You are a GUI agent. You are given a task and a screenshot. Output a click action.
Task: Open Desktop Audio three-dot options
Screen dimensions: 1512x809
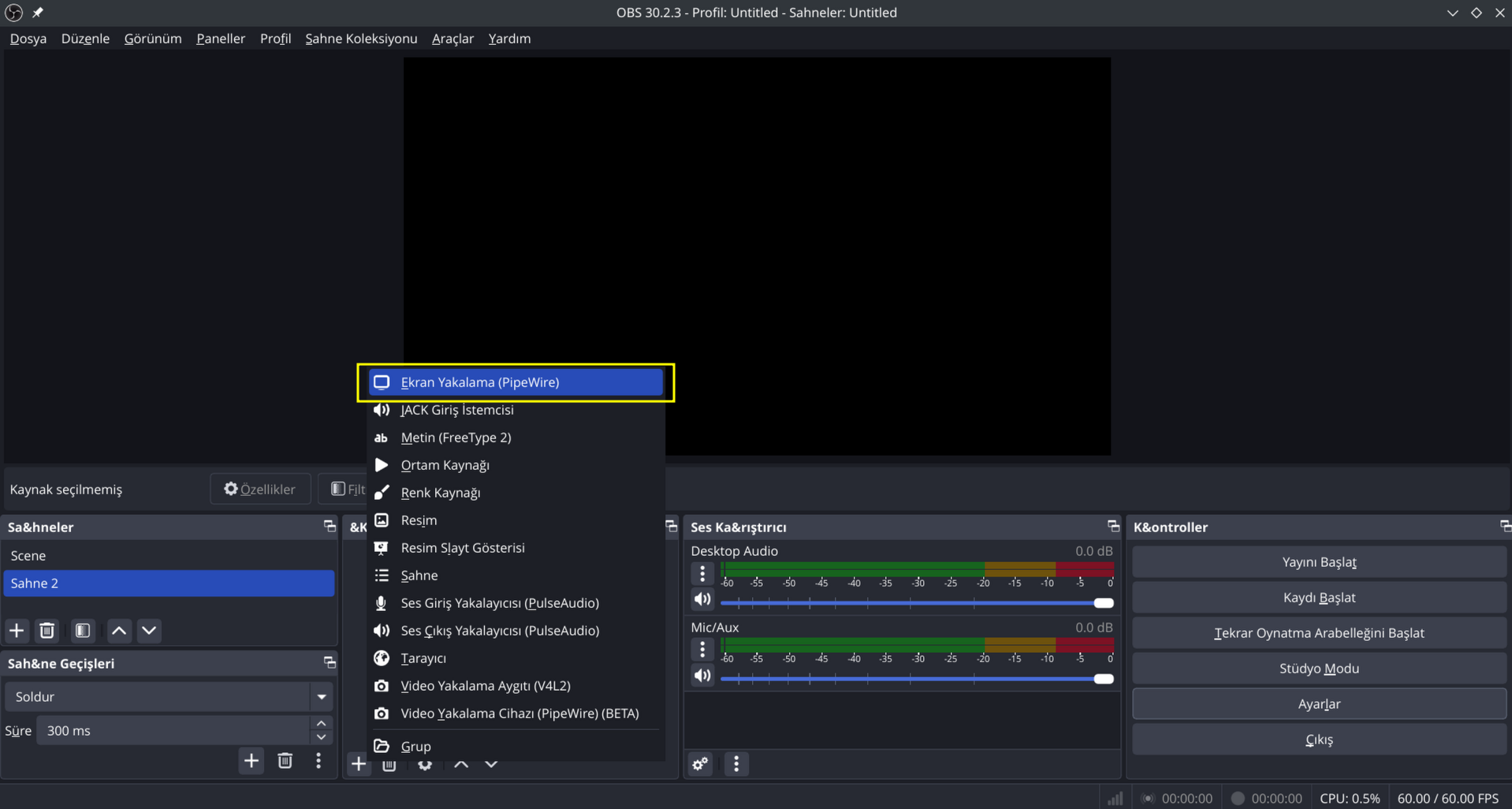(702, 574)
